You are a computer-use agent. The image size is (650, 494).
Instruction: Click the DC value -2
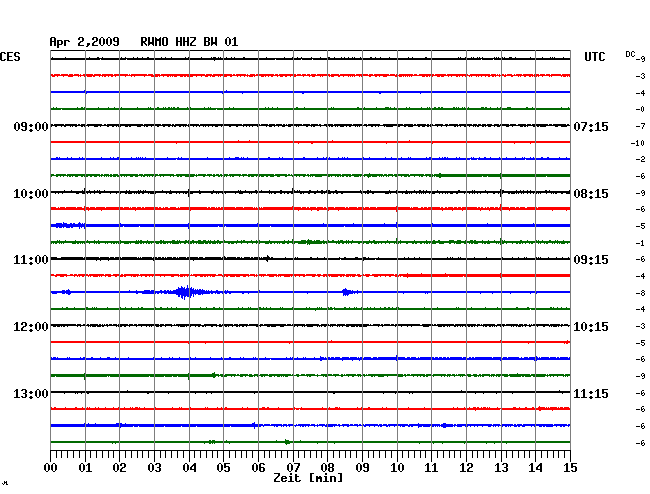(640, 159)
